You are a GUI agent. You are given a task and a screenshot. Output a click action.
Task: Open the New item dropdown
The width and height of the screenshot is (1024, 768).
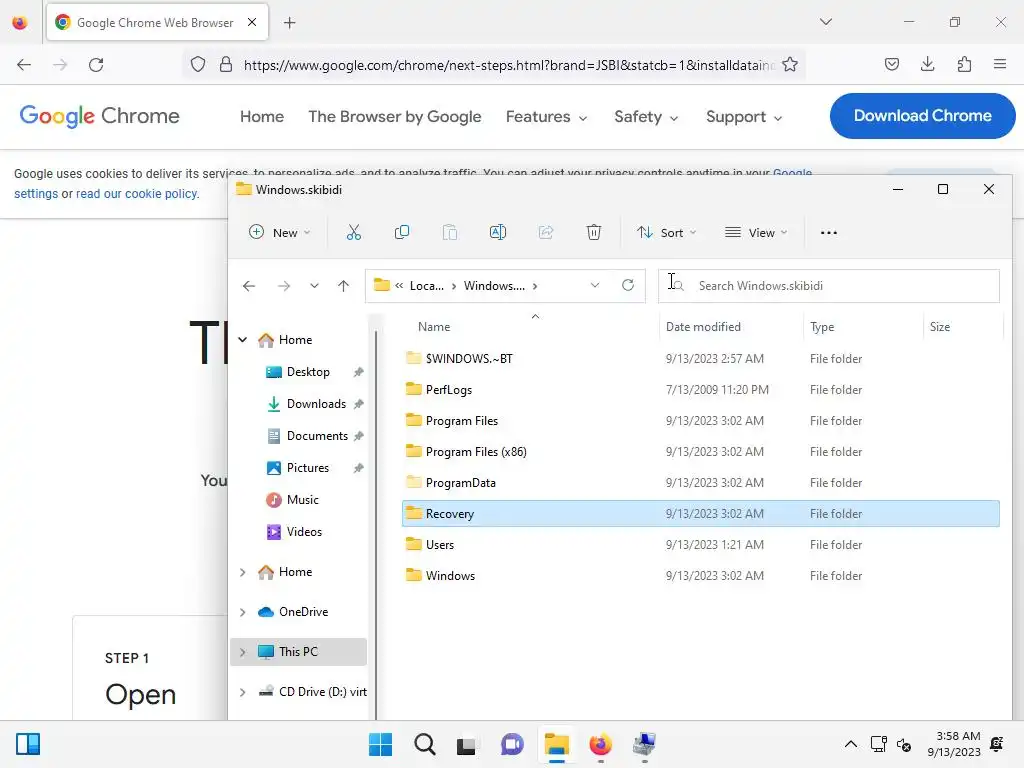click(x=280, y=232)
